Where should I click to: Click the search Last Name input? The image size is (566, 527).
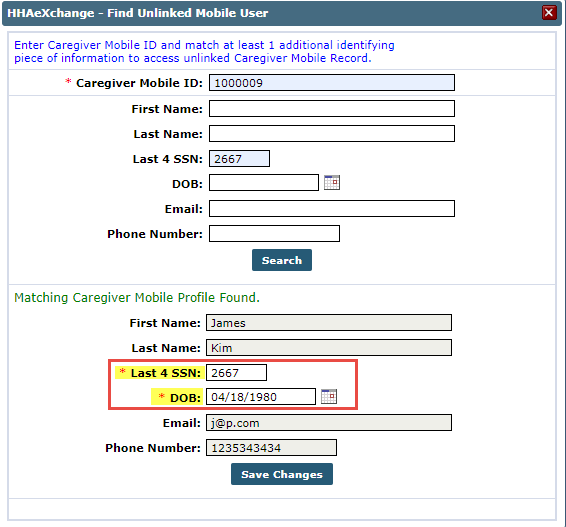332,134
